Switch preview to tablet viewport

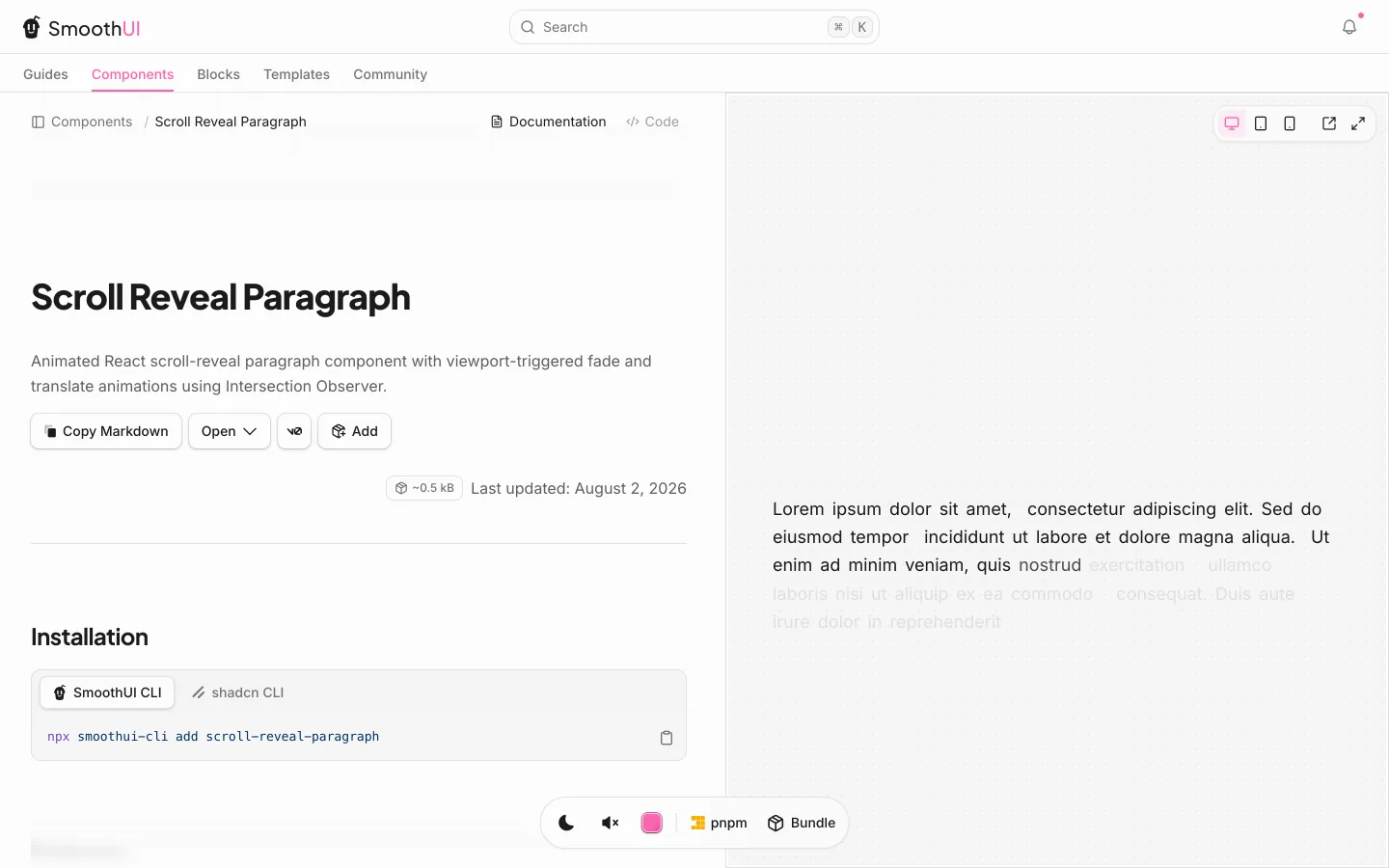(x=1261, y=123)
